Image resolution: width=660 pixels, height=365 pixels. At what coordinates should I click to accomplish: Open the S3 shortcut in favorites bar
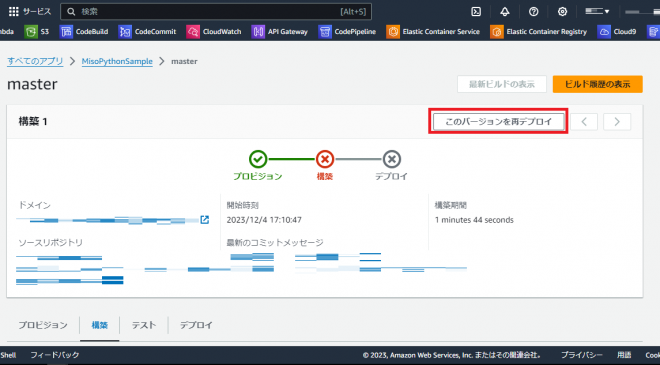point(37,32)
